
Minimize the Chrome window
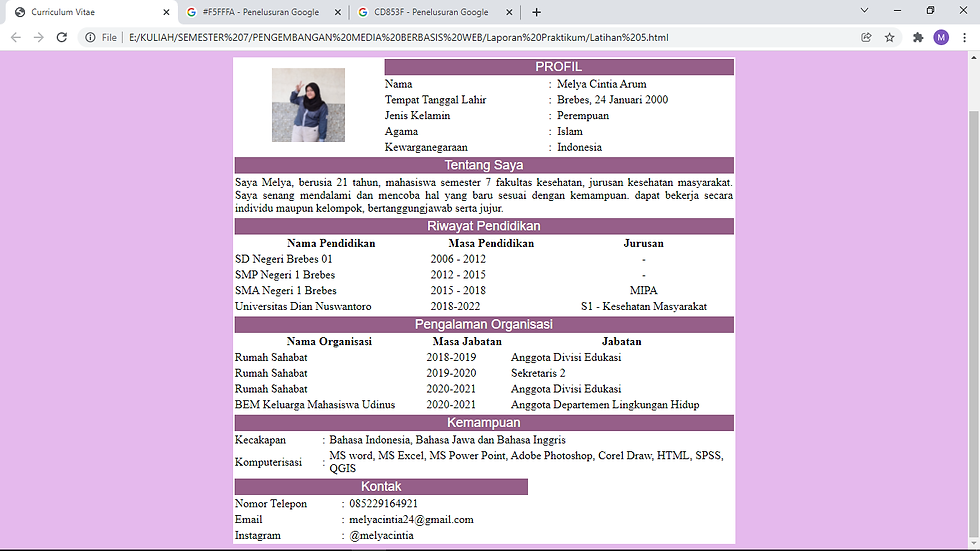[x=898, y=11]
